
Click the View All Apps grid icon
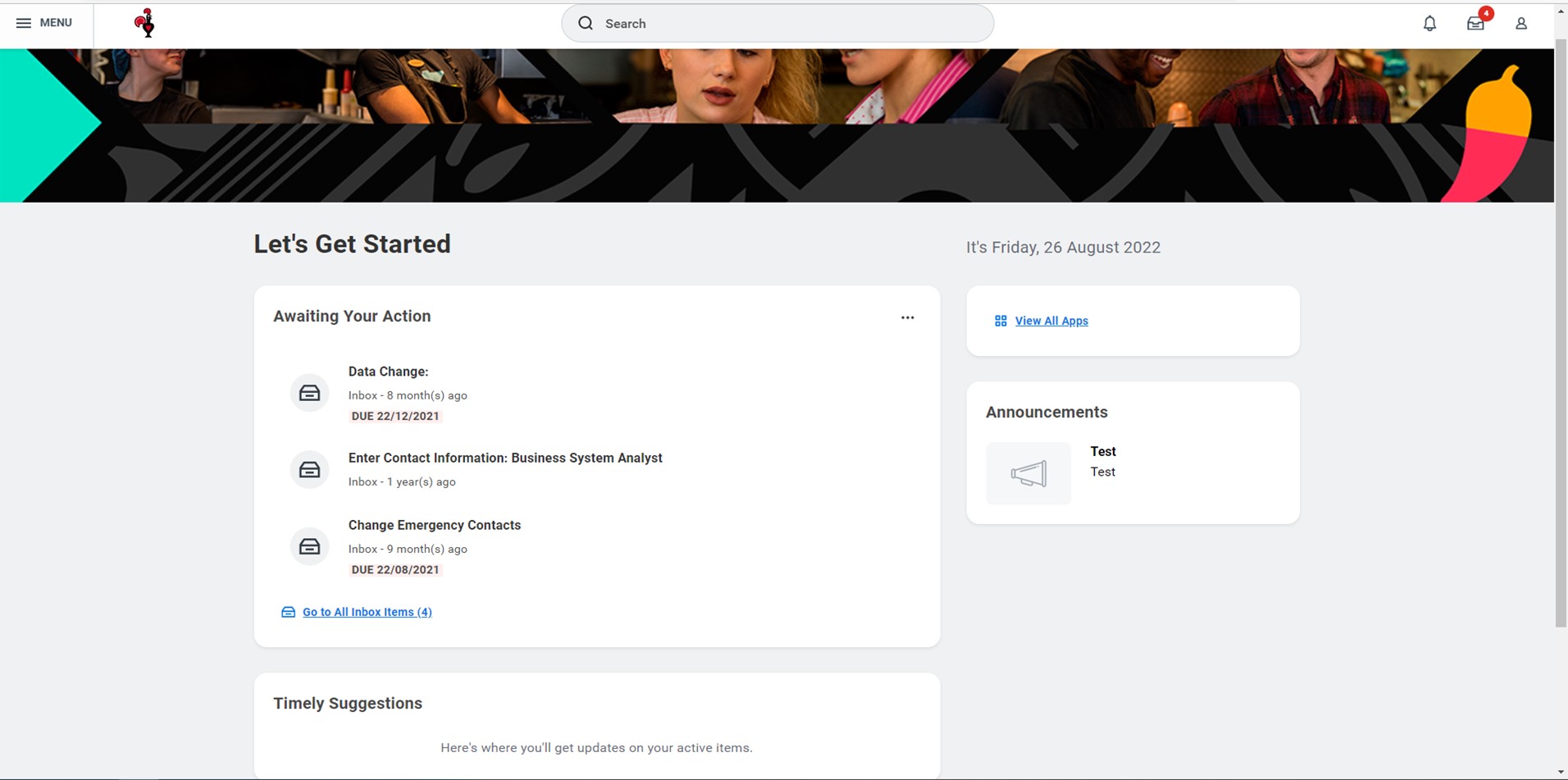coord(1001,321)
